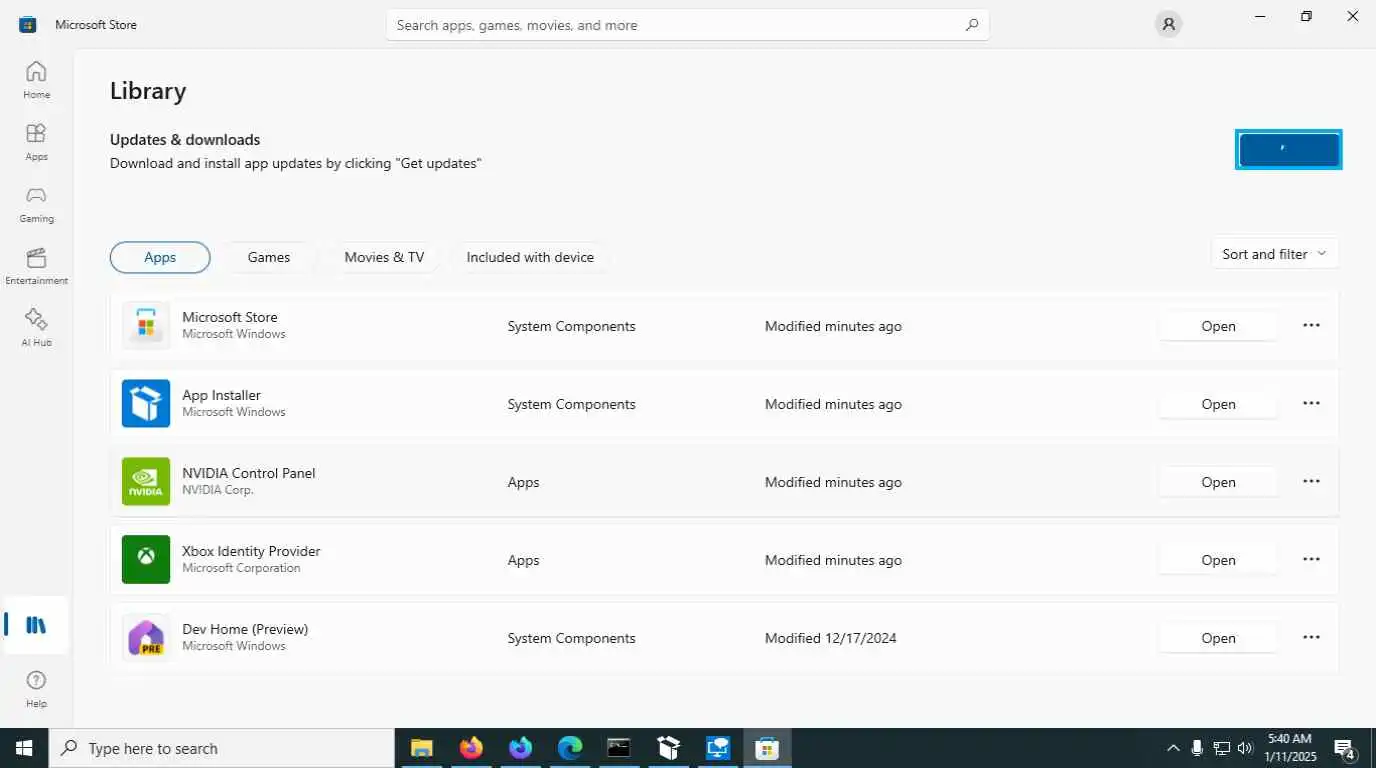Click the "Updates & downloads" heading

(185, 140)
